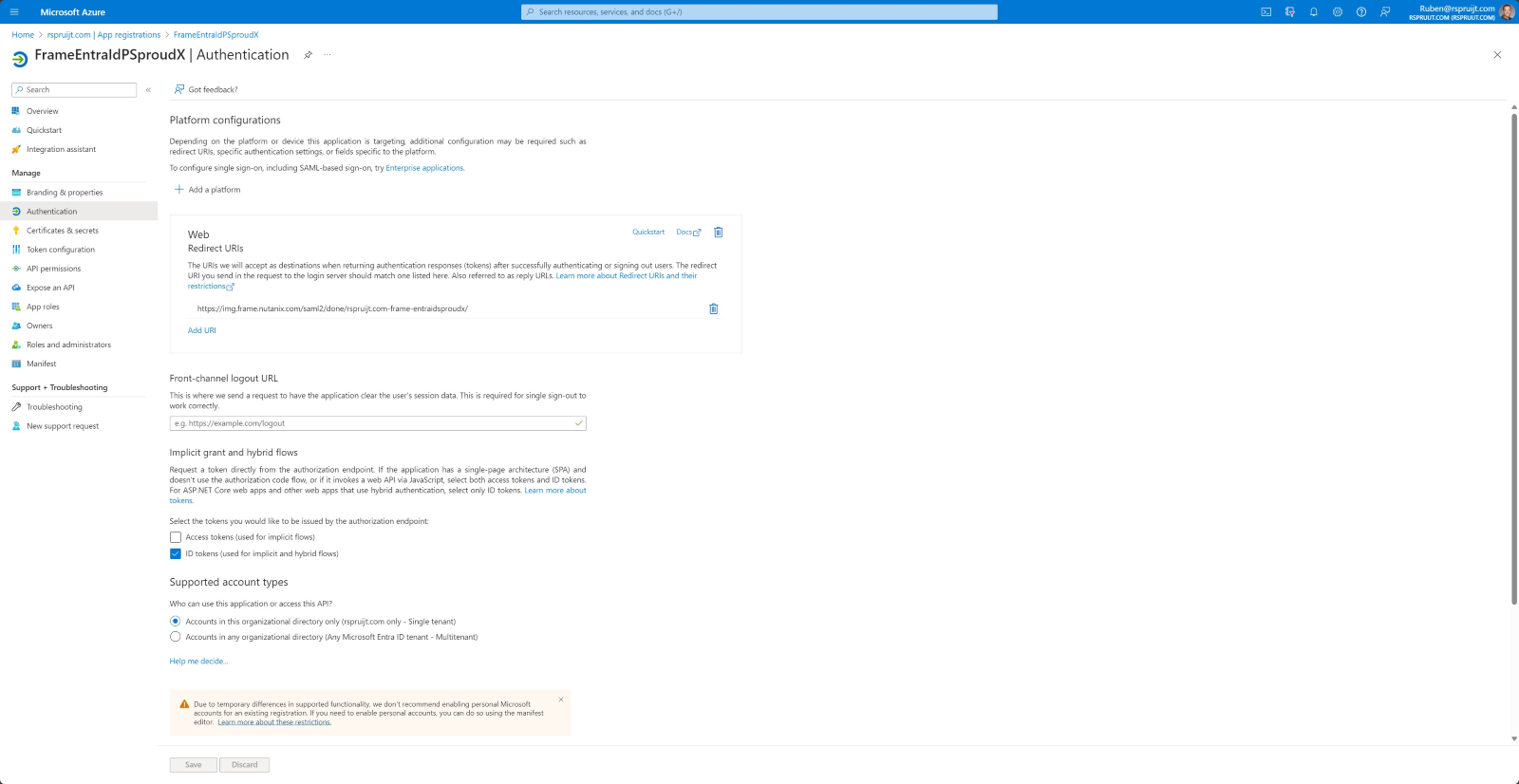The height and width of the screenshot is (784, 1519).
Task: Open the notifications bell
Action: pos(1314,12)
